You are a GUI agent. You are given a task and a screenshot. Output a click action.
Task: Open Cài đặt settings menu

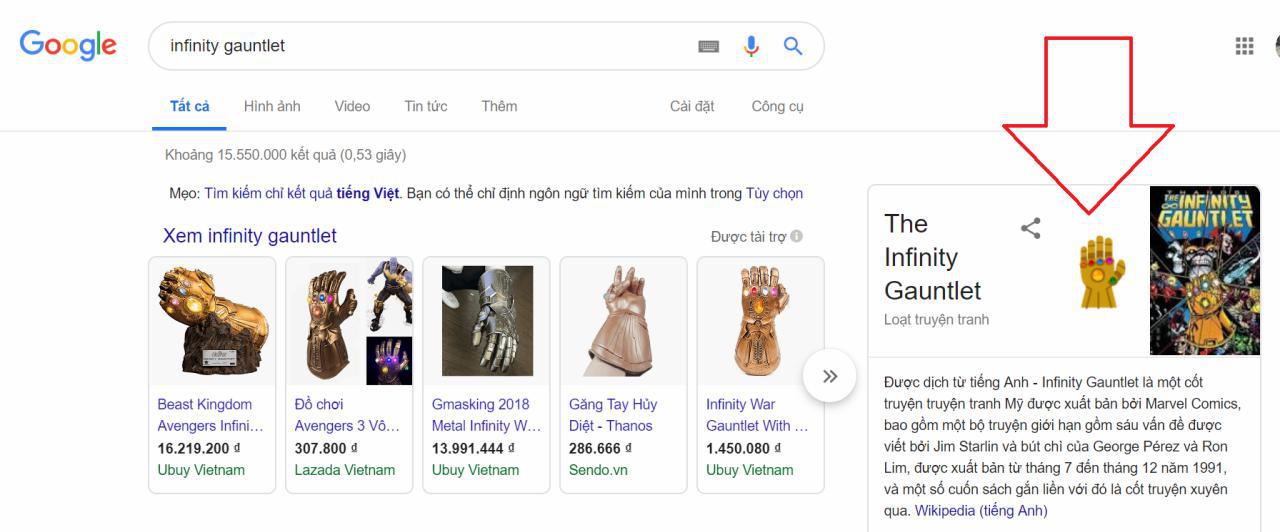point(692,106)
